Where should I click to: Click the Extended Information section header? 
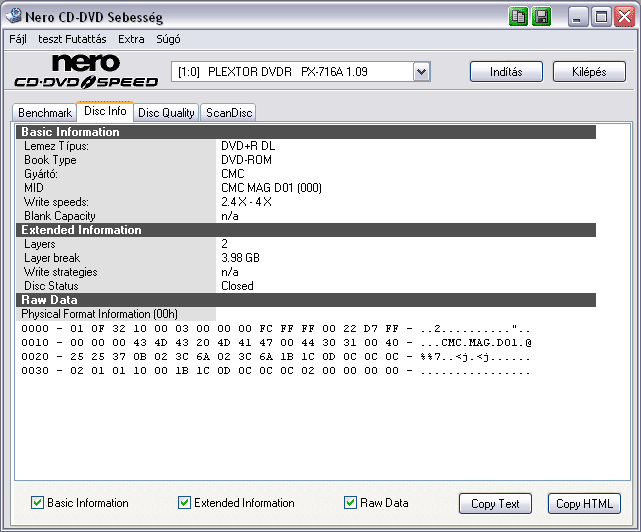pyautogui.click(x=306, y=230)
